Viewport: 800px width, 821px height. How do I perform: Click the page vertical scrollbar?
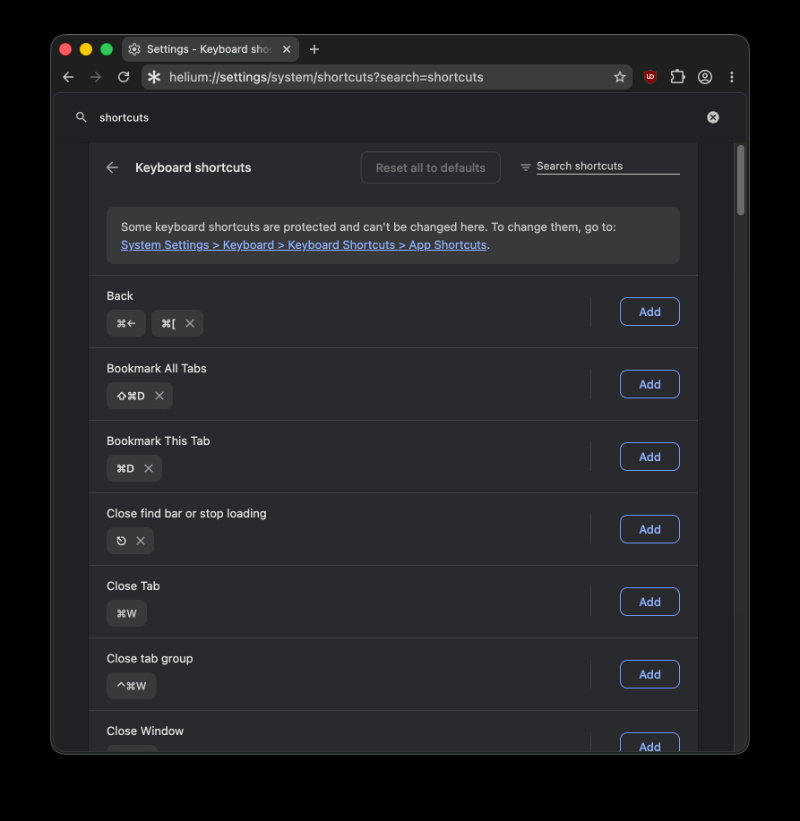coord(740,180)
